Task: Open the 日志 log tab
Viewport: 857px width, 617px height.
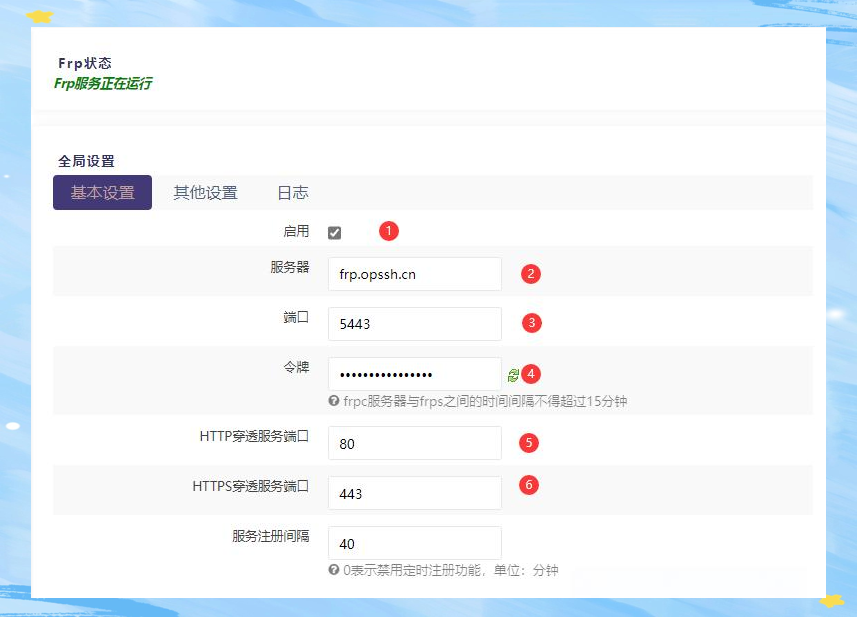Action: click(291, 192)
